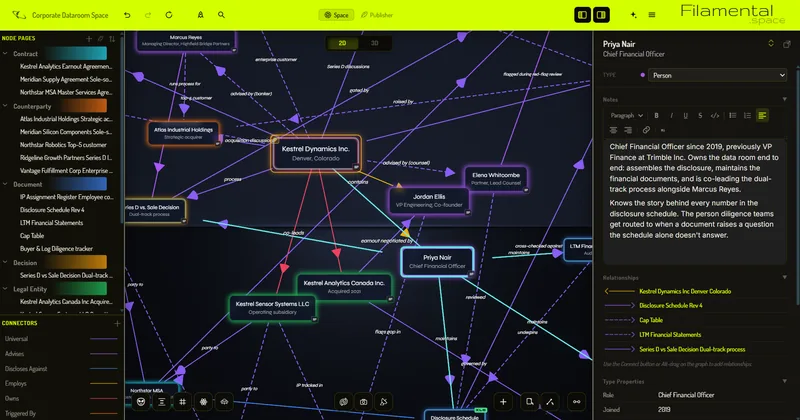The height and width of the screenshot is (420, 800).
Task: Collapse the Legal Entity group
Action: tap(6, 289)
